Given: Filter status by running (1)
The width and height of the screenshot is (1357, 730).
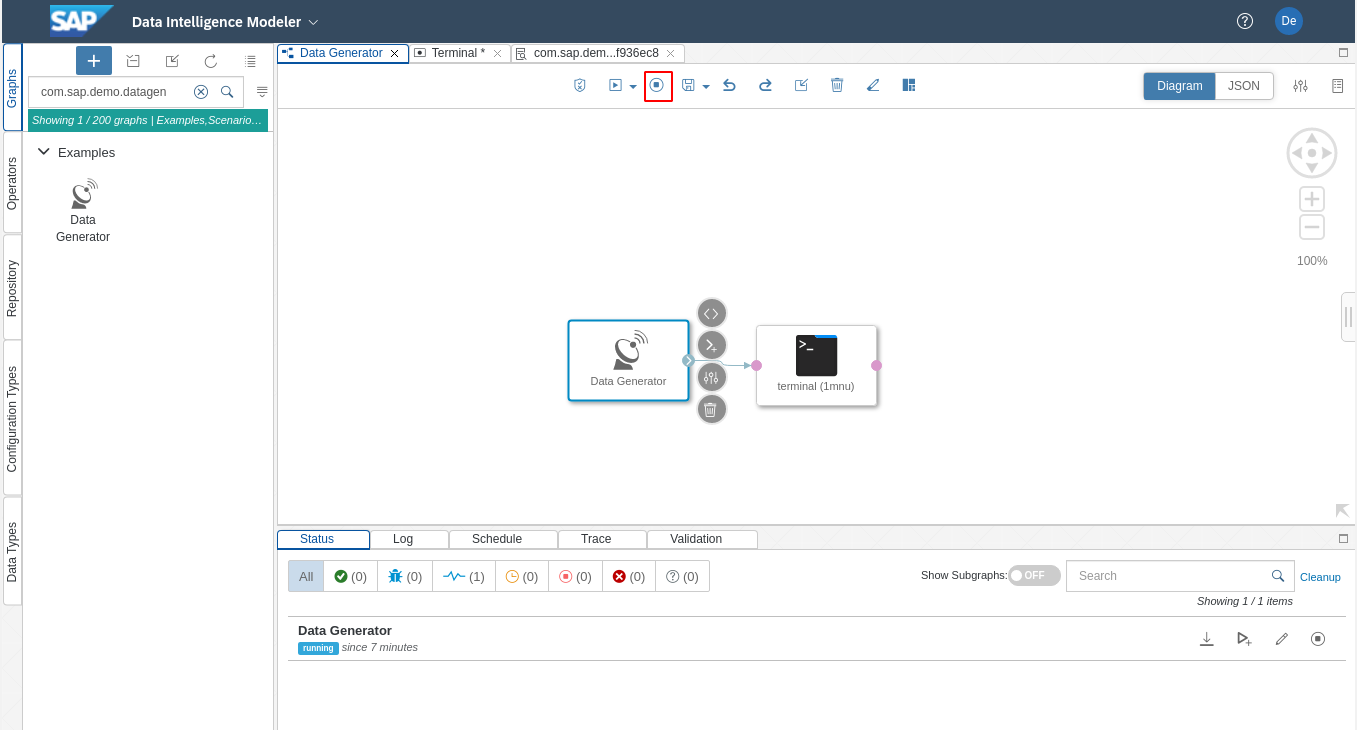Looking at the screenshot, I should (x=464, y=576).
